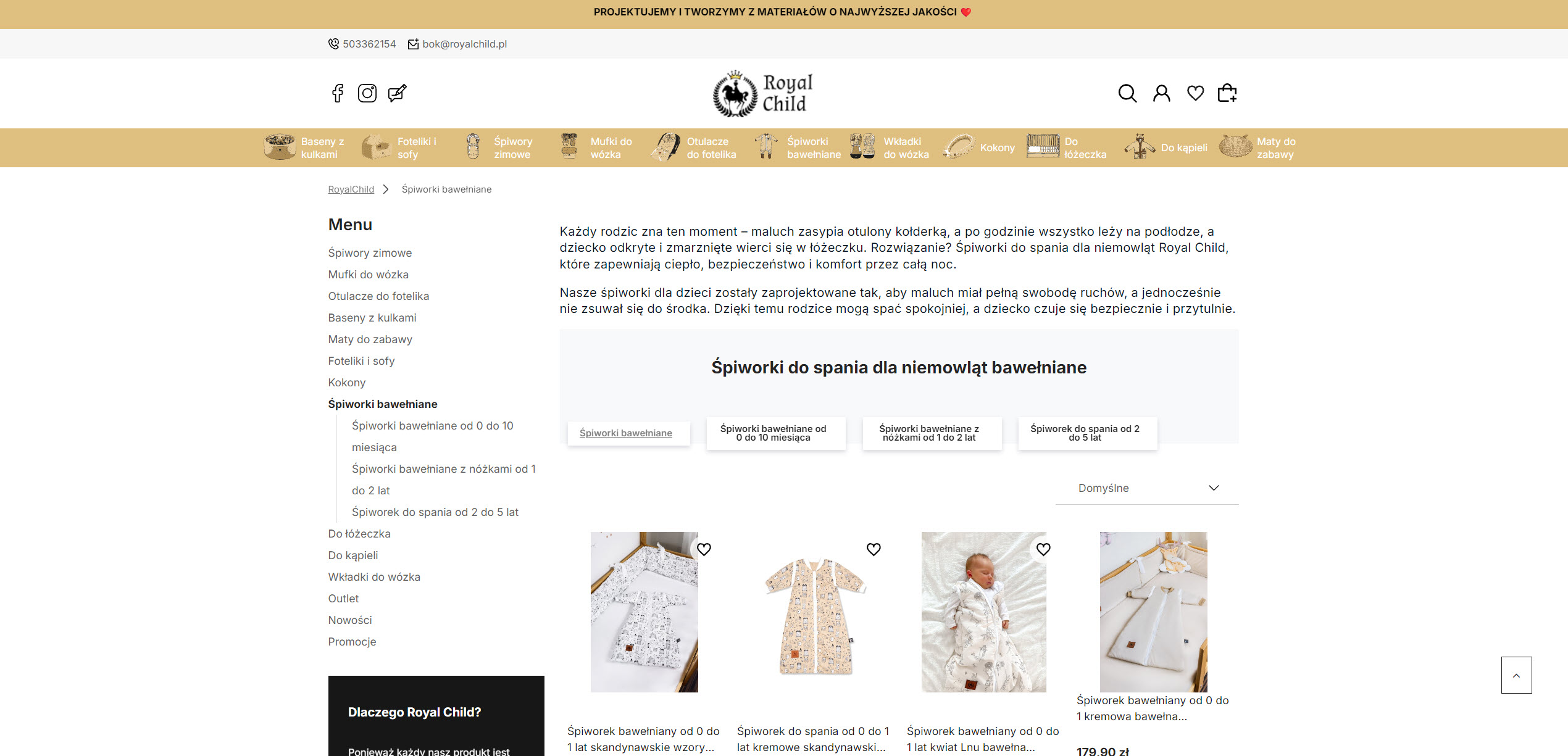This screenshot has width=1568, height=756.
Task: Open the Instagram profile icon
Action: coord(367,93)
